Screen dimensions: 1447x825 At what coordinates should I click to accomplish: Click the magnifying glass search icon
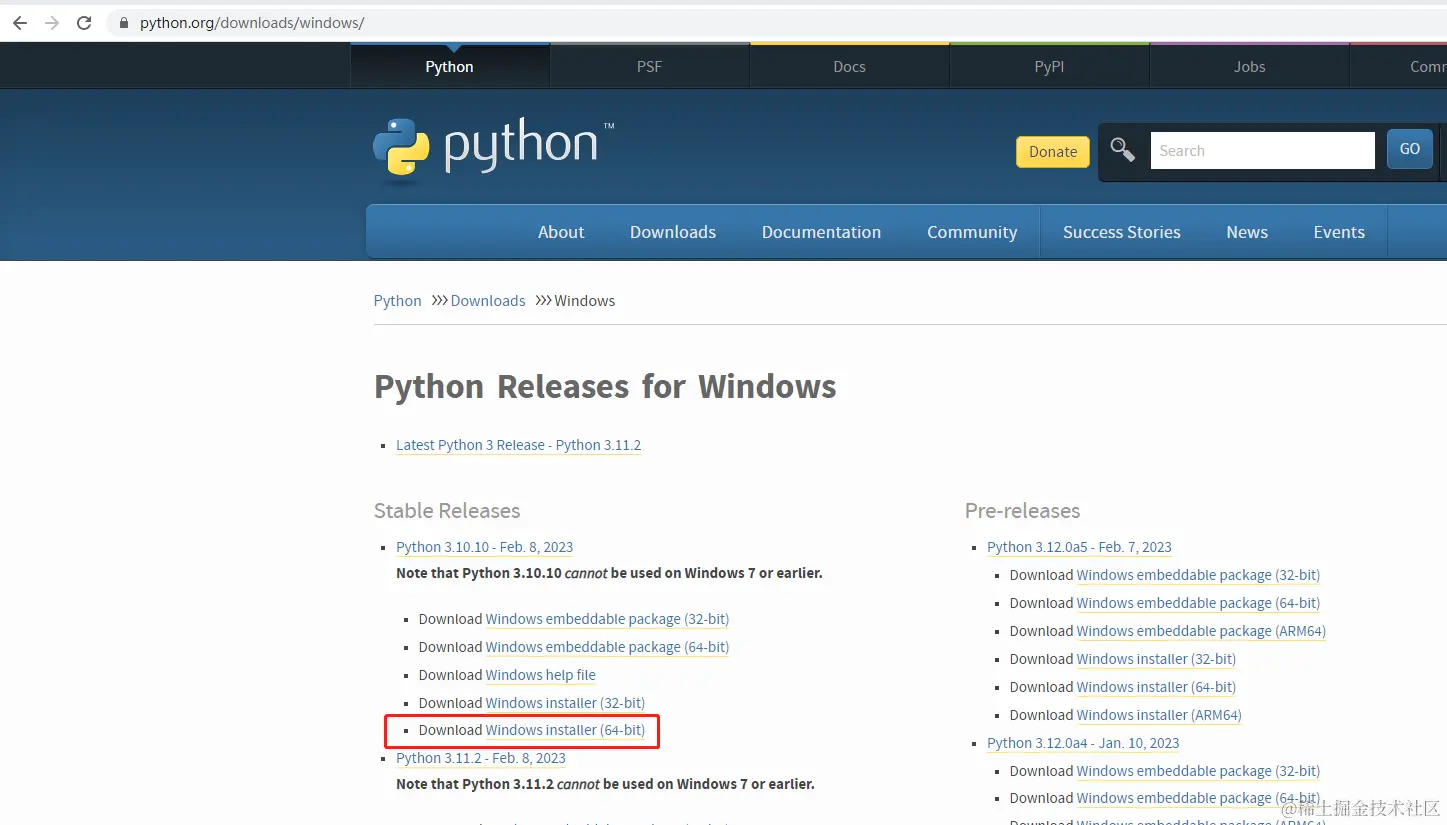(1123, 150)
